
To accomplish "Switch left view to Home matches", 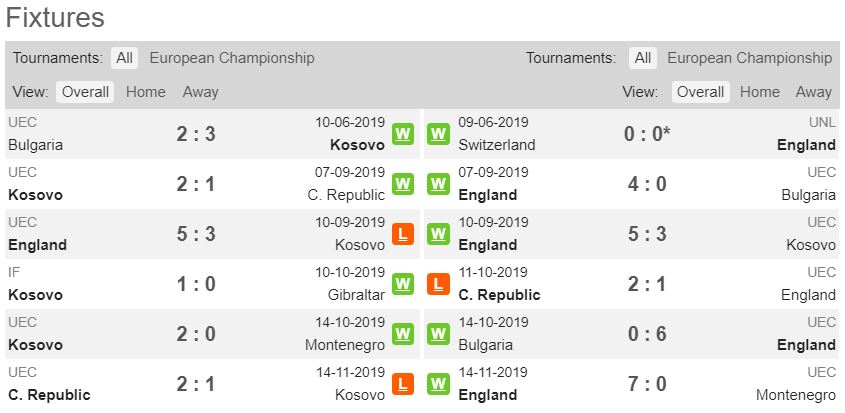I will click(x=146, y=92).
